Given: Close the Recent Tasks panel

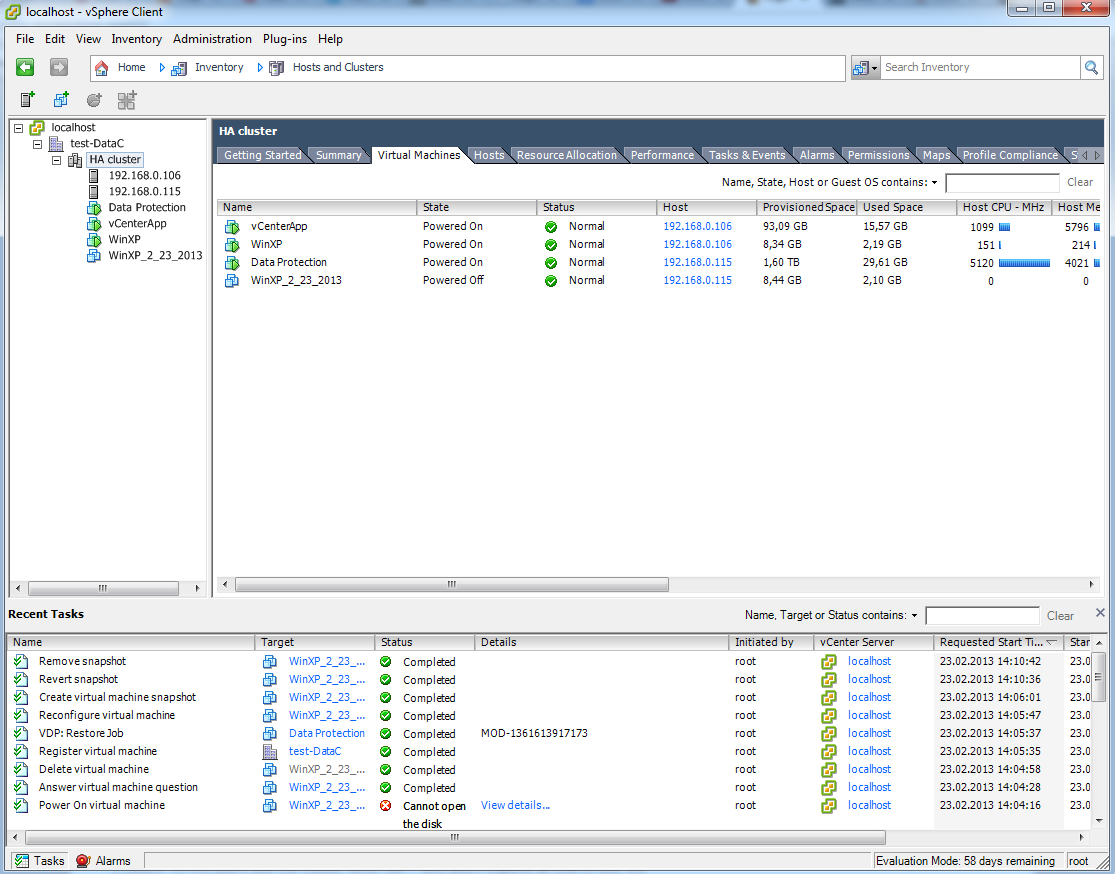Looking at the screenshot, I should click(1100, 613).
